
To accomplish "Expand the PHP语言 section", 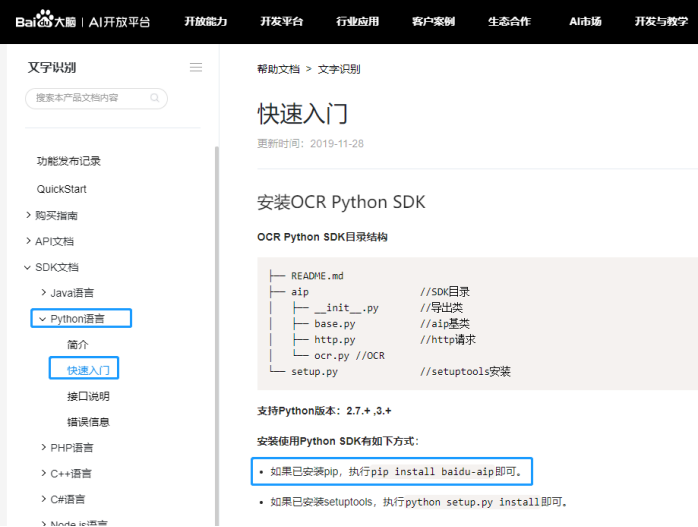I will pyautogui.click(x=43, y=447).
